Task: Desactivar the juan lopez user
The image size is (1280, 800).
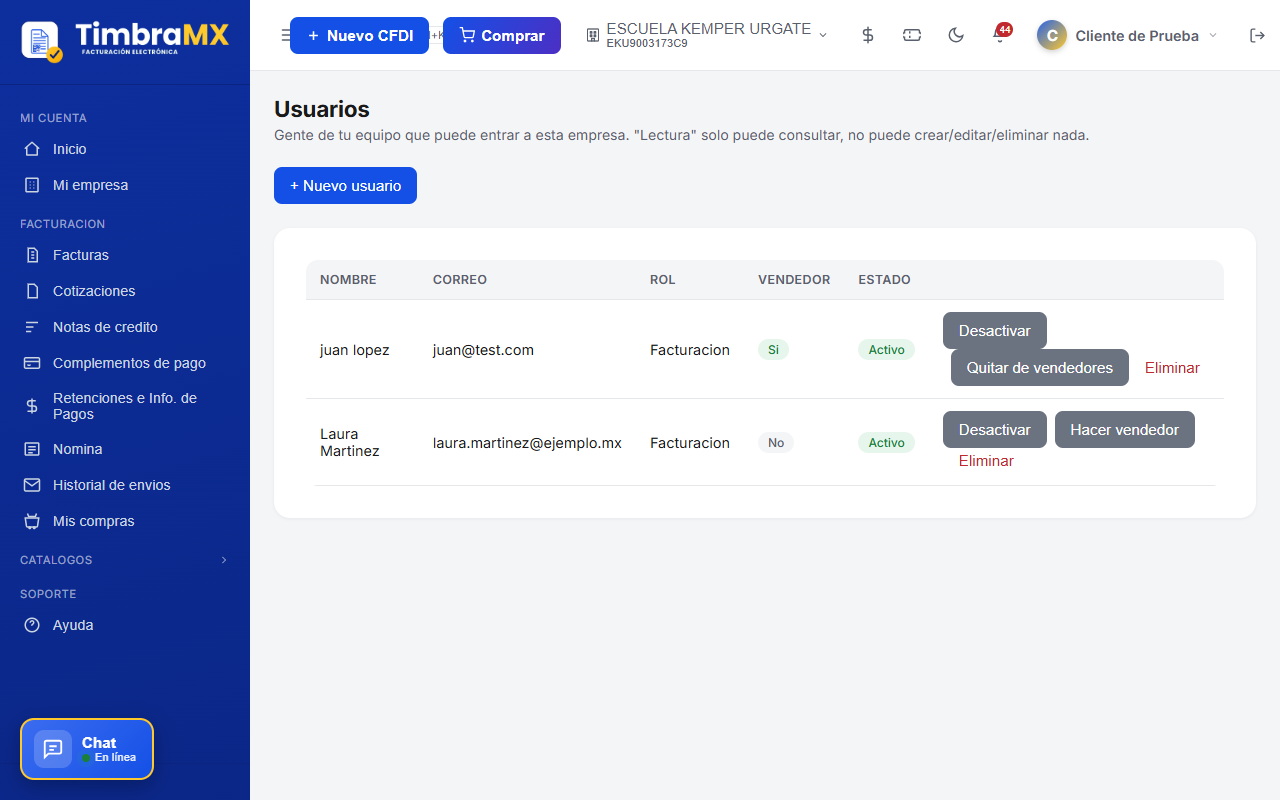Action: click(x=994, y=331)
